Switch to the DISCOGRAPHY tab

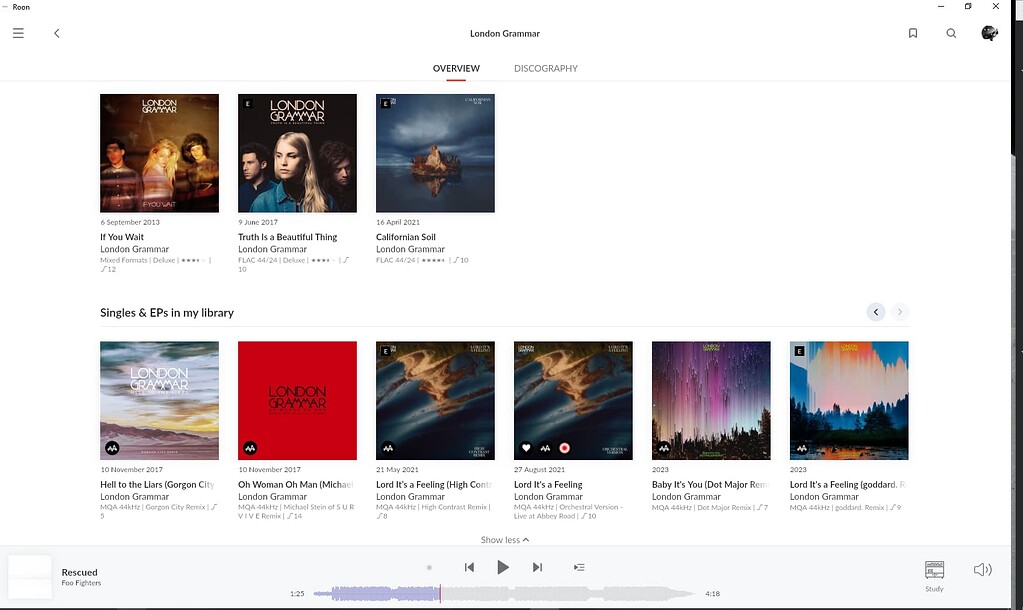(x=545, y=68)
